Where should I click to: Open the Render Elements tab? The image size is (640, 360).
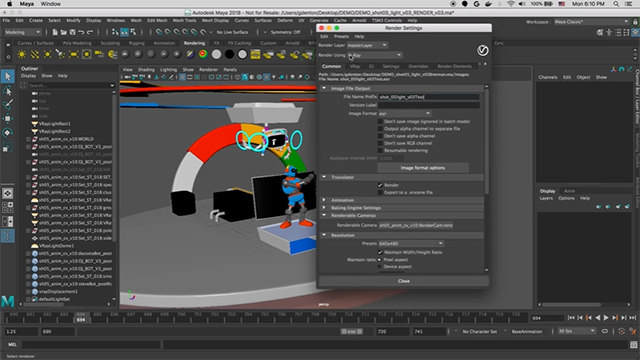coord(454,66)
